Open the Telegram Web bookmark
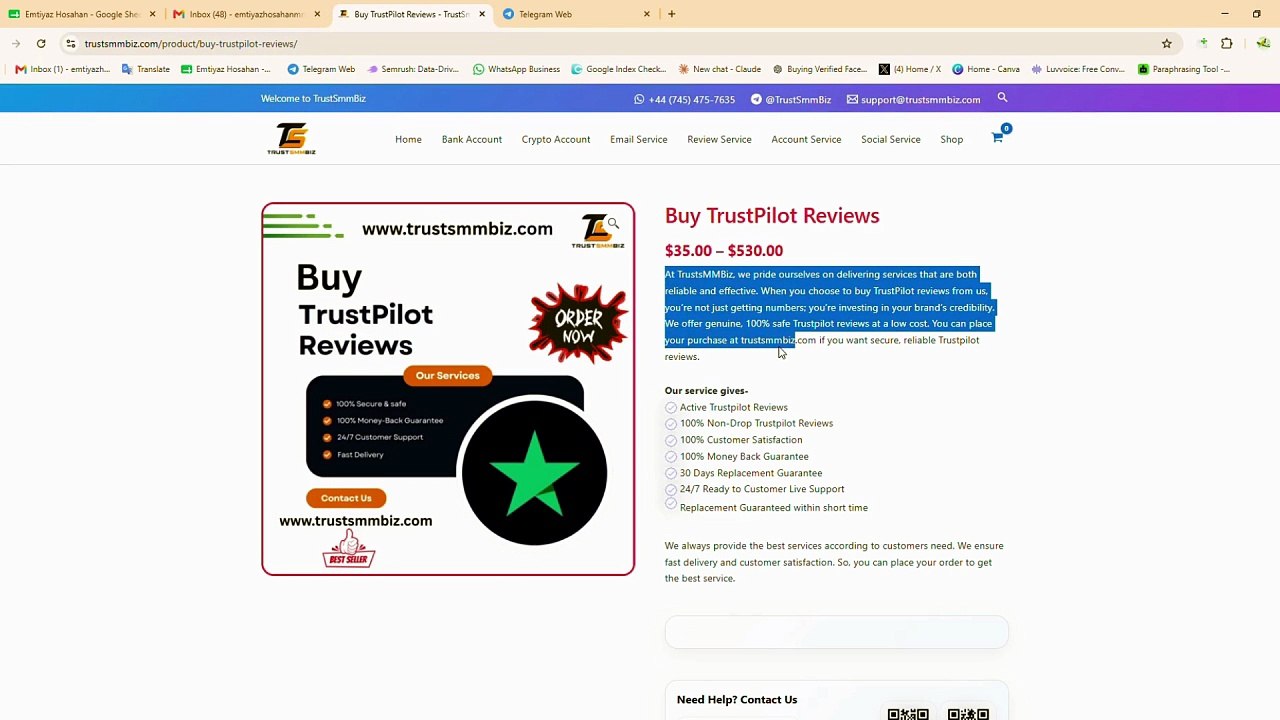The image size is (1280, 720). [321, 69]
